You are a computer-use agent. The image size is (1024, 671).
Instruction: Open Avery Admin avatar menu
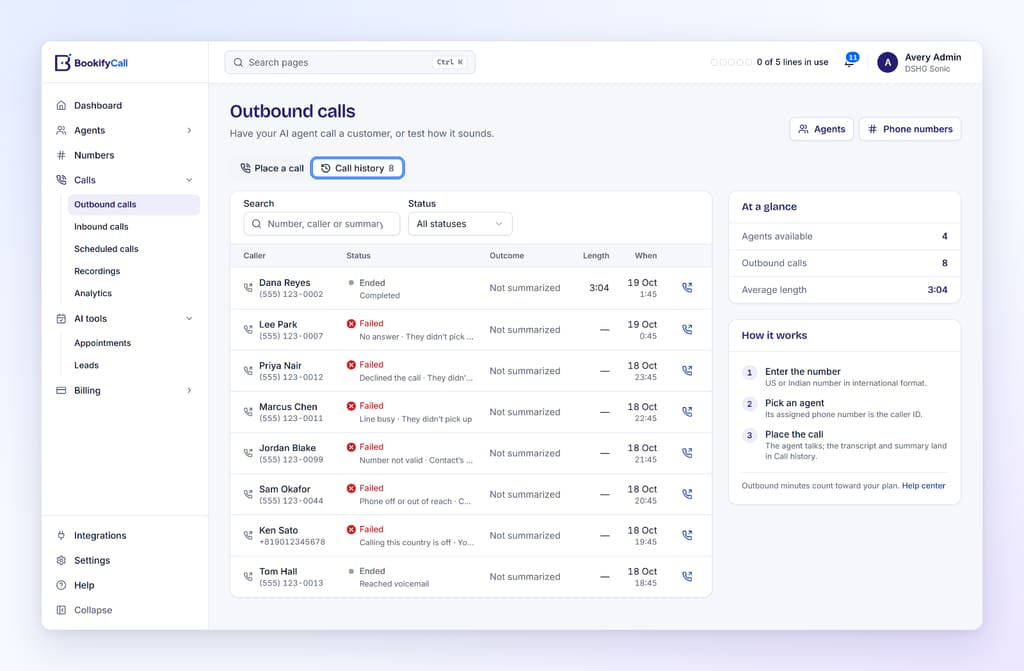[888, 63]
